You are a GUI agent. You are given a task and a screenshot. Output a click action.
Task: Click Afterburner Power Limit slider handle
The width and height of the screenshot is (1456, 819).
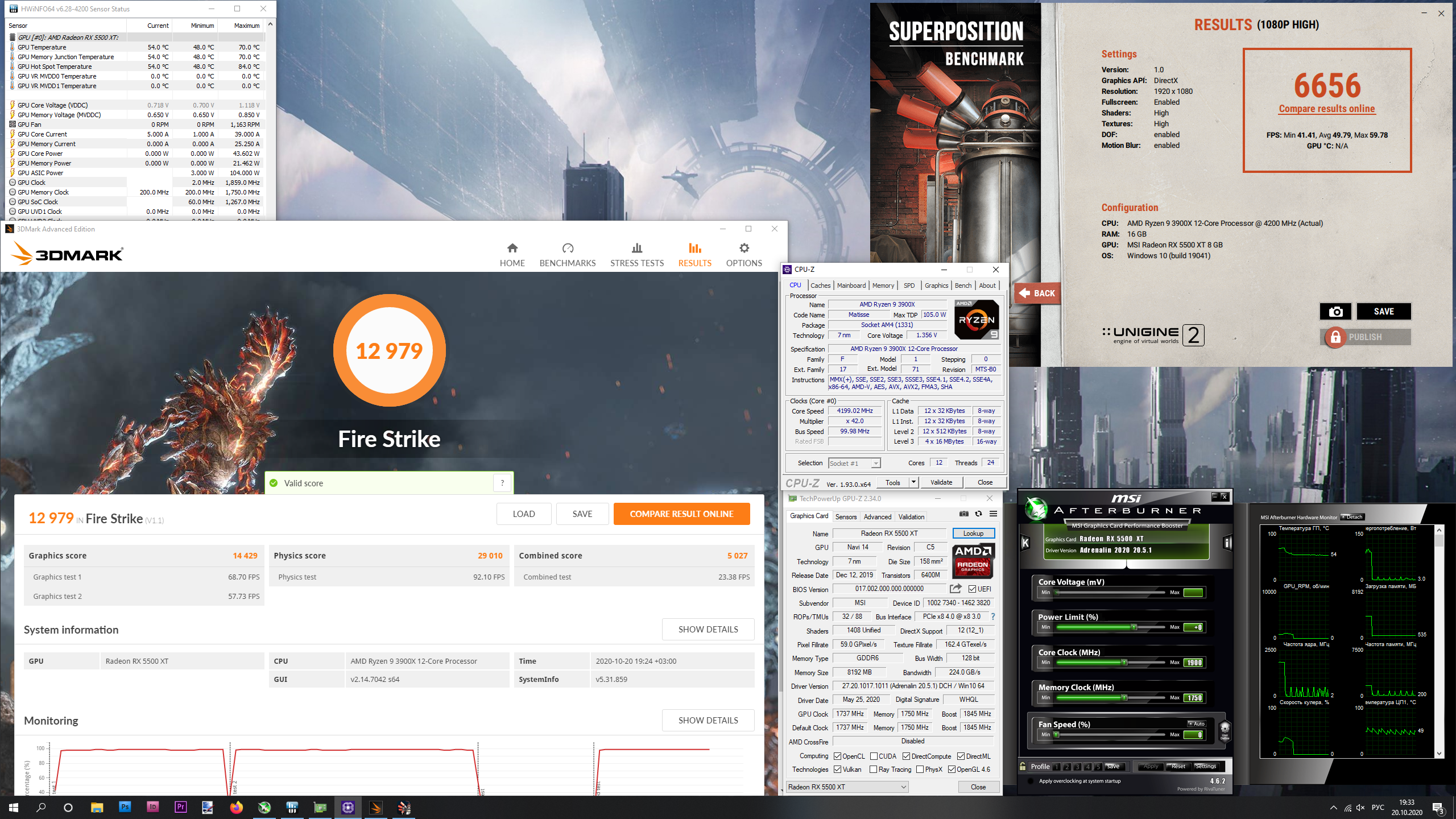point(1134,627)
